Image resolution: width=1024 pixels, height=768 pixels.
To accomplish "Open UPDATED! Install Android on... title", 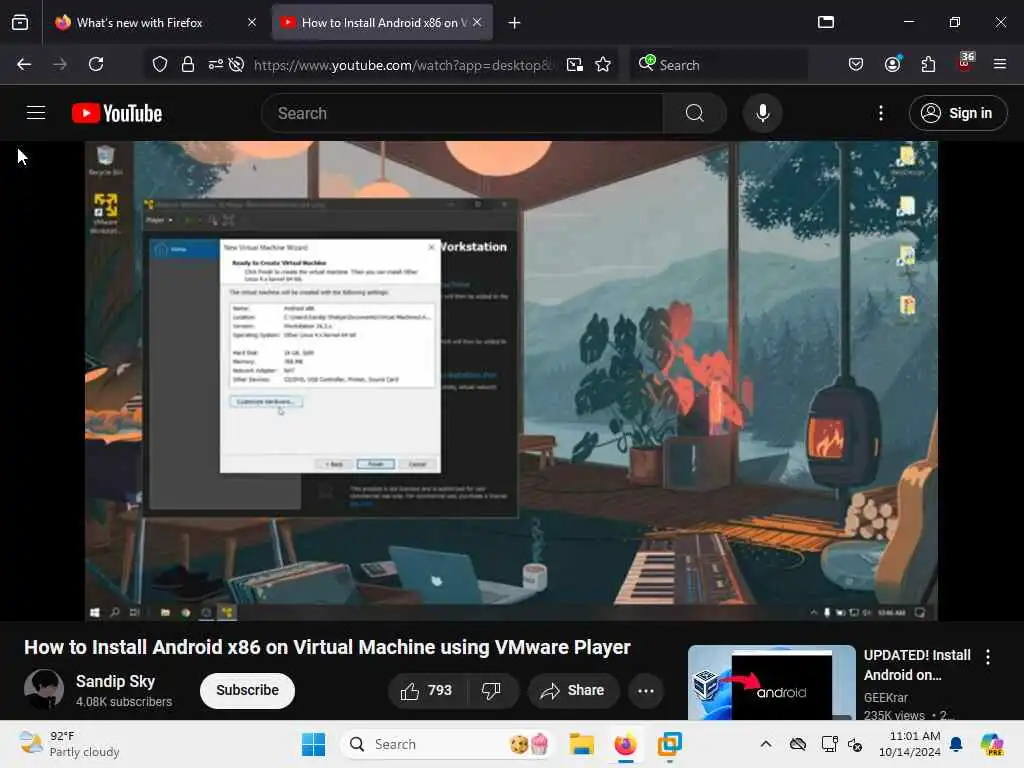I will [x=917, y=665].
